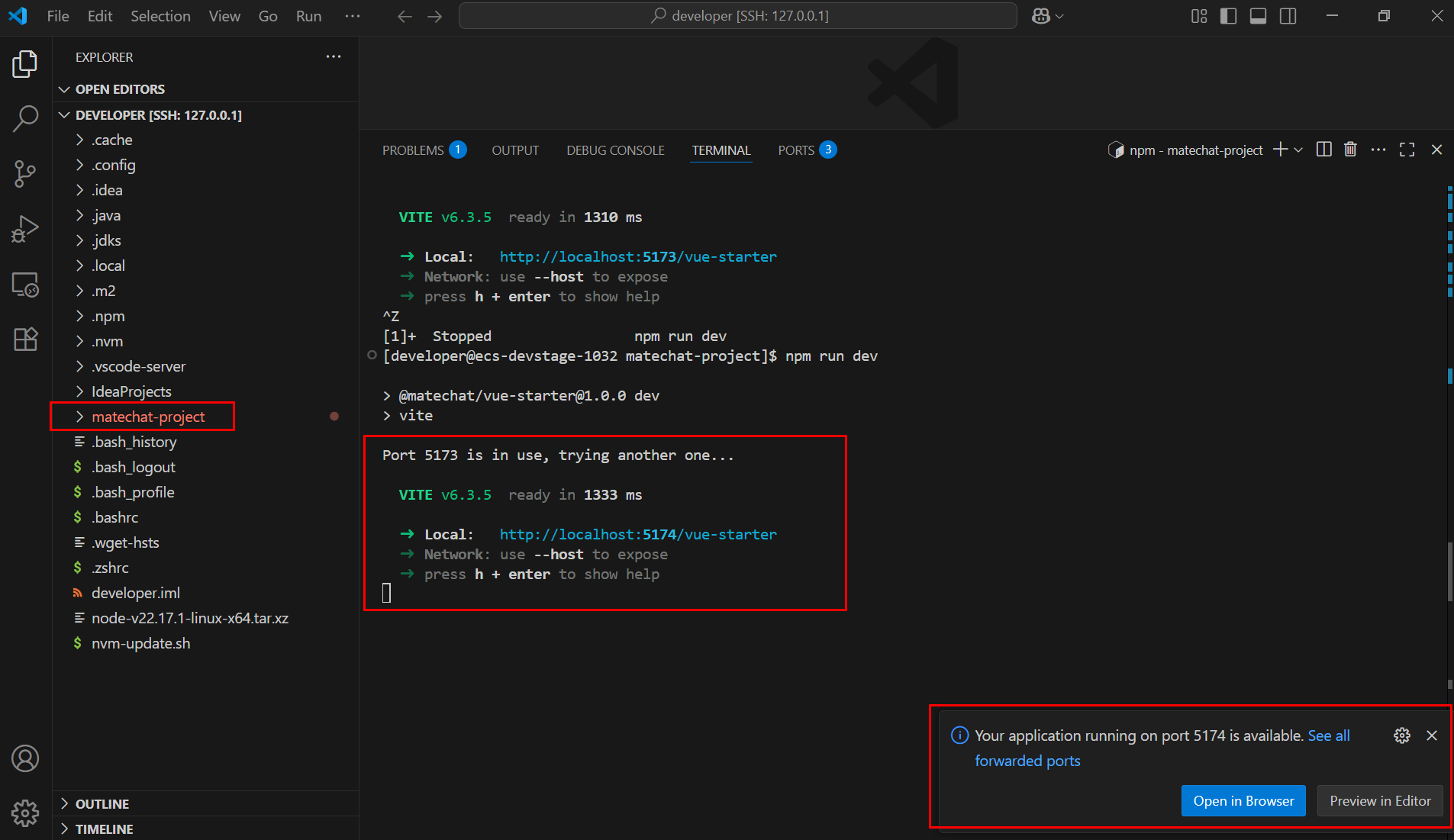Screen dimensions: 1454x840
Task: Open the Run and Debug view
Action: coord(25,229)
